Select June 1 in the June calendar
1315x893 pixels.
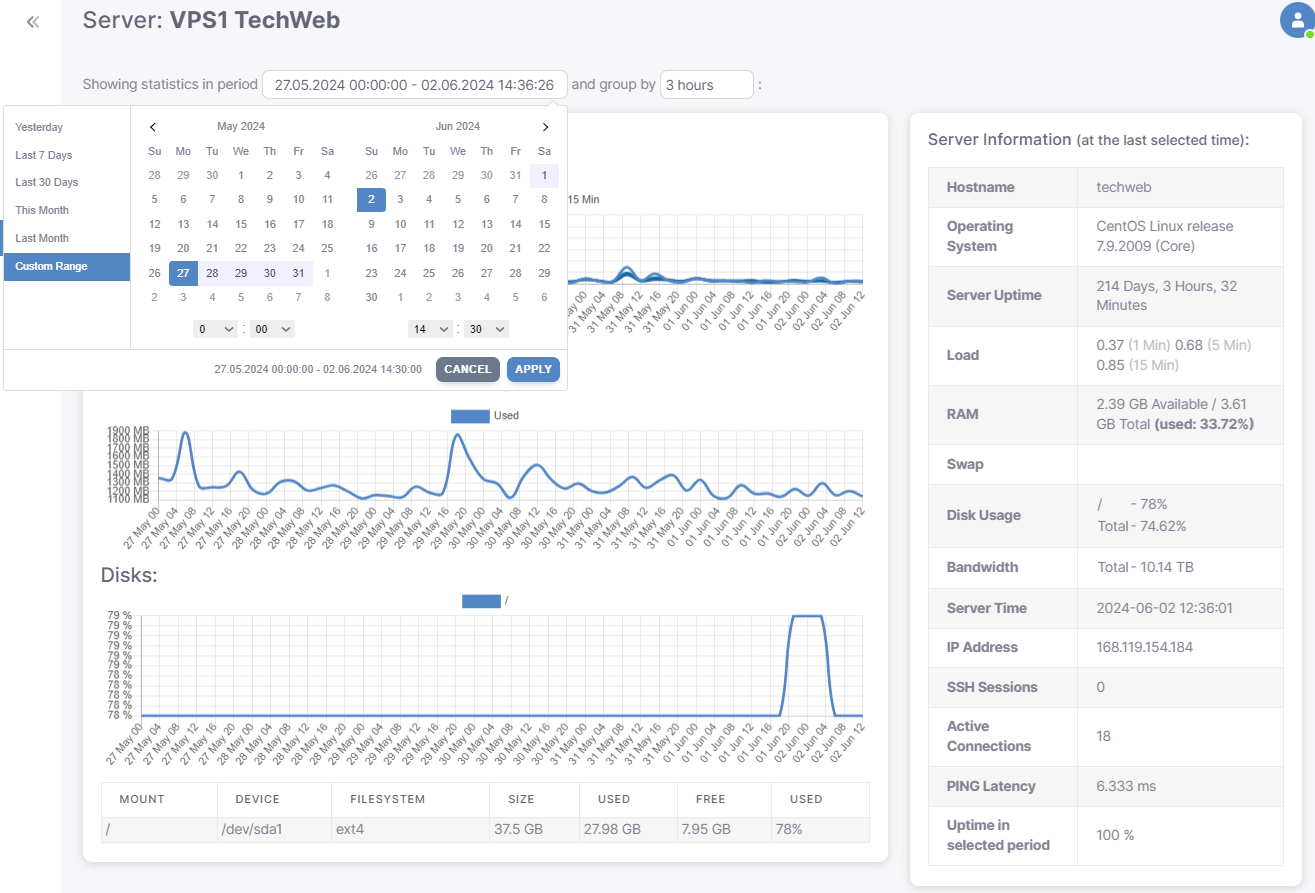pos(544,175)
